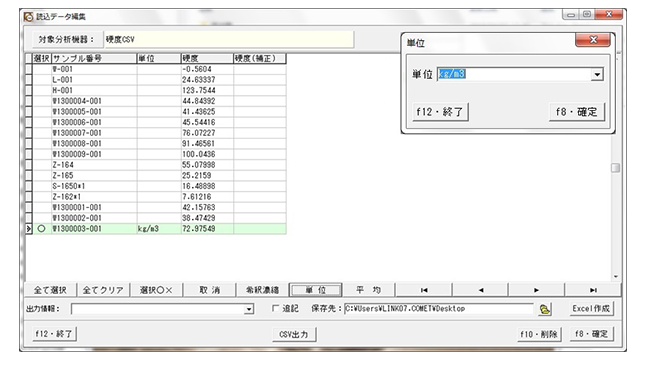Select cell value 55.07998
Screen dimensions: 648x366
pos(207,165)
